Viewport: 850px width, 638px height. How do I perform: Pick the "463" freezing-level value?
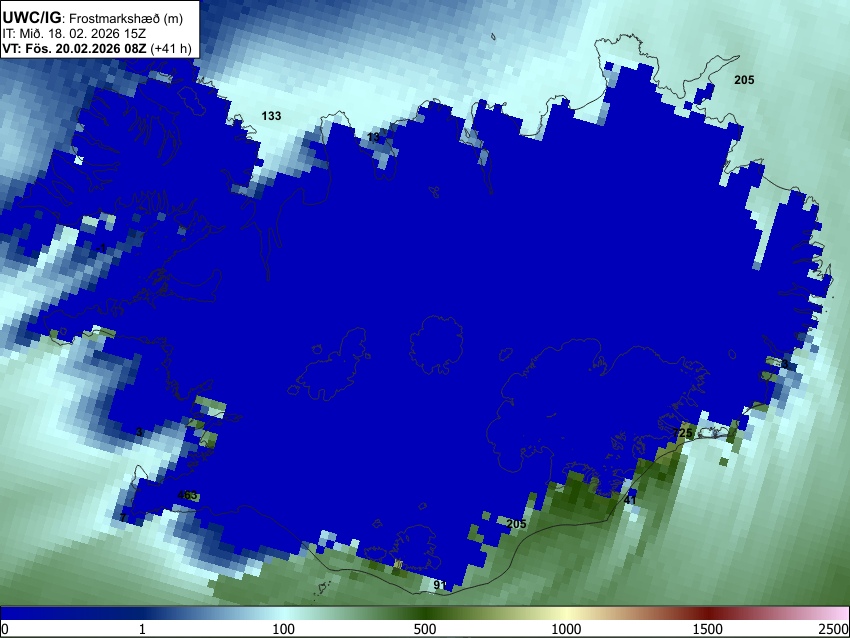tap(187, 495)
